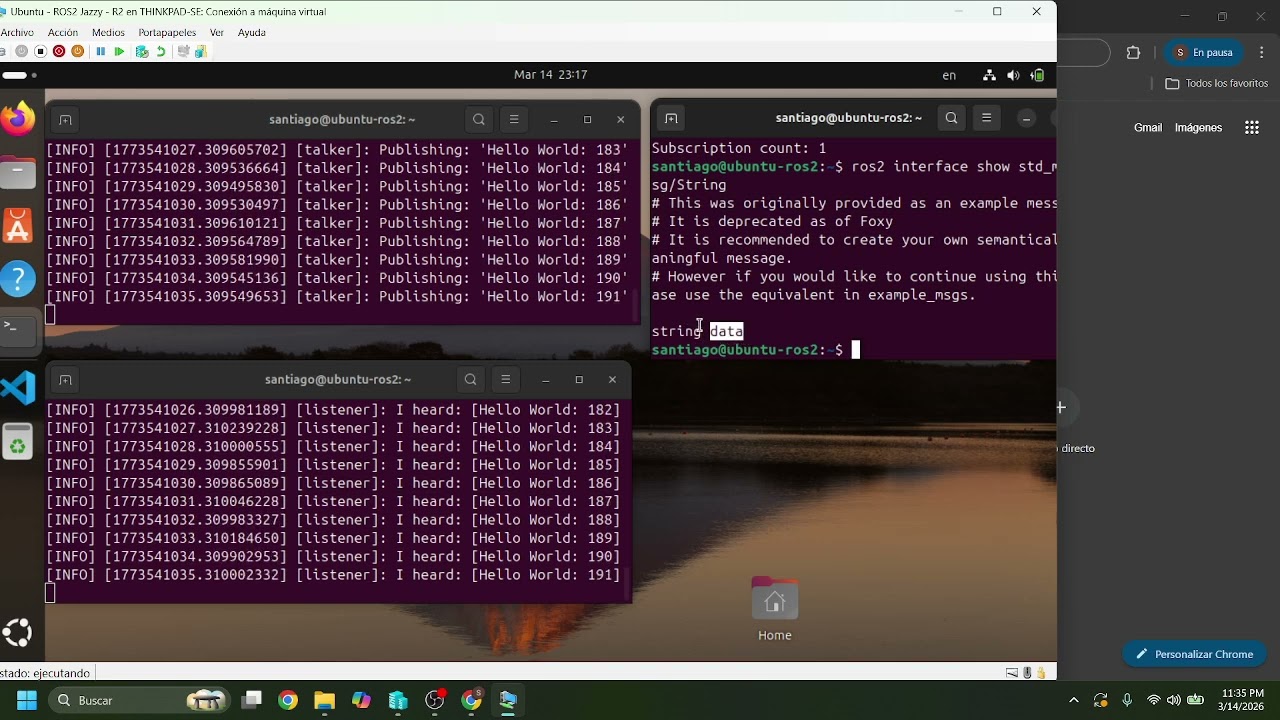Click listener line 'Hello World: 182'
1280x720 pixels.
point(333,410)
